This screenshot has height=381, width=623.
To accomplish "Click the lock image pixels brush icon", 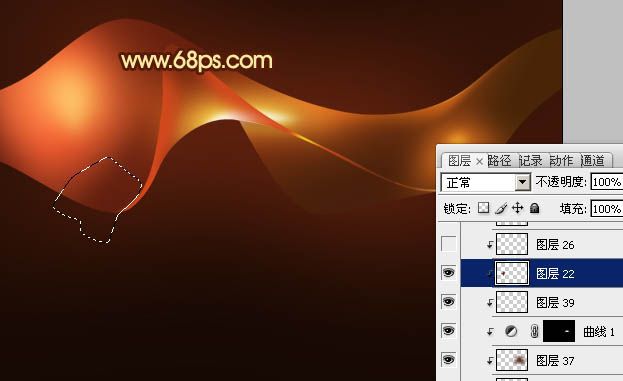I will coord(501,208).
